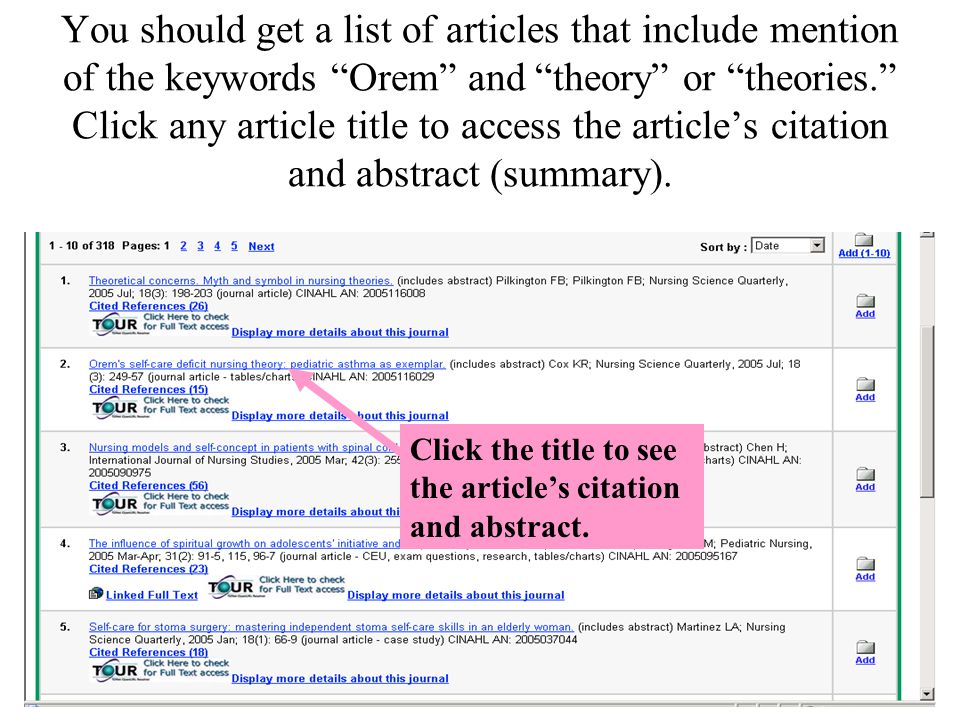
Task: Display more journal details for article 5
Action: pyautogui.click(x=340, y=678)
